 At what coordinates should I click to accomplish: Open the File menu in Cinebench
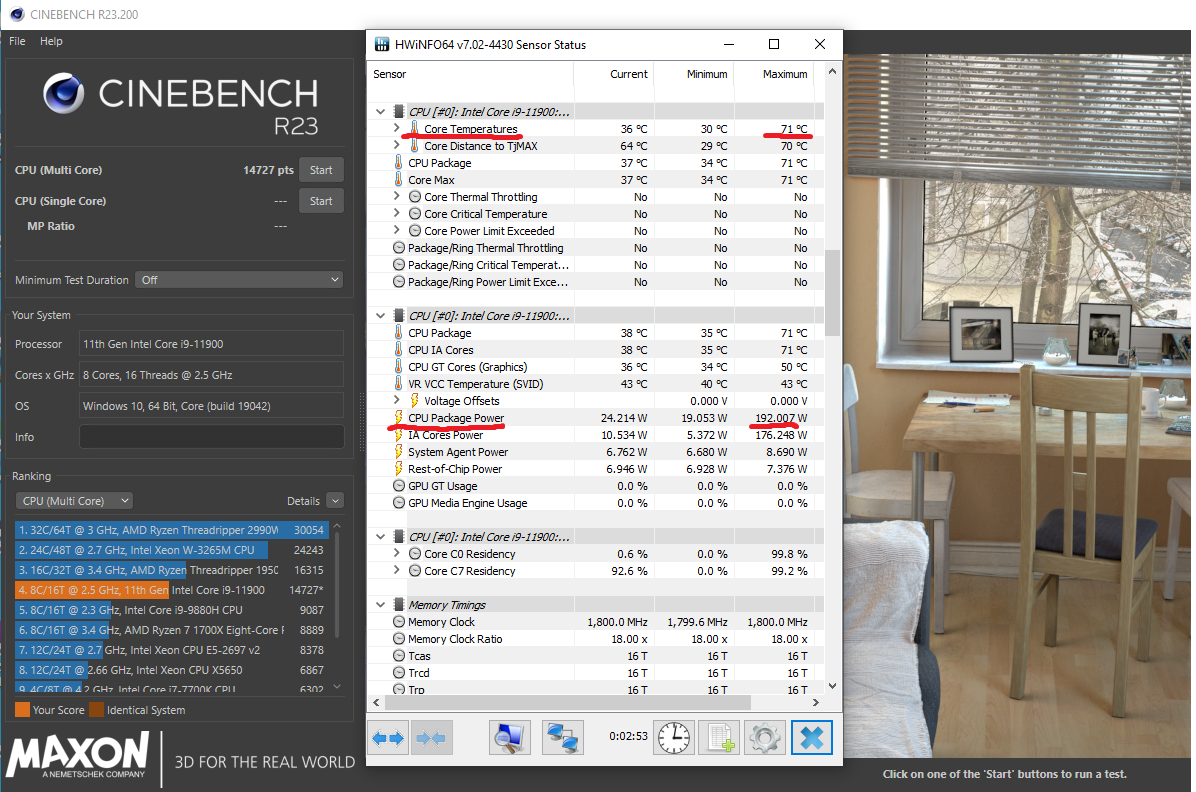pyautogui.click(x=17, y=41)
